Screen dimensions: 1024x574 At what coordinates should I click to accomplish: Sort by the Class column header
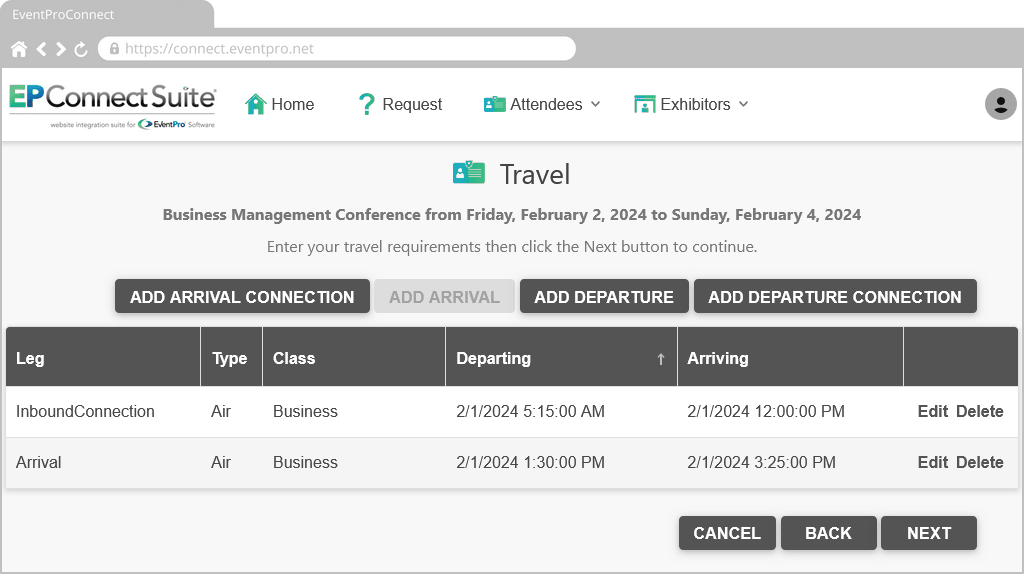click(354, 357)
